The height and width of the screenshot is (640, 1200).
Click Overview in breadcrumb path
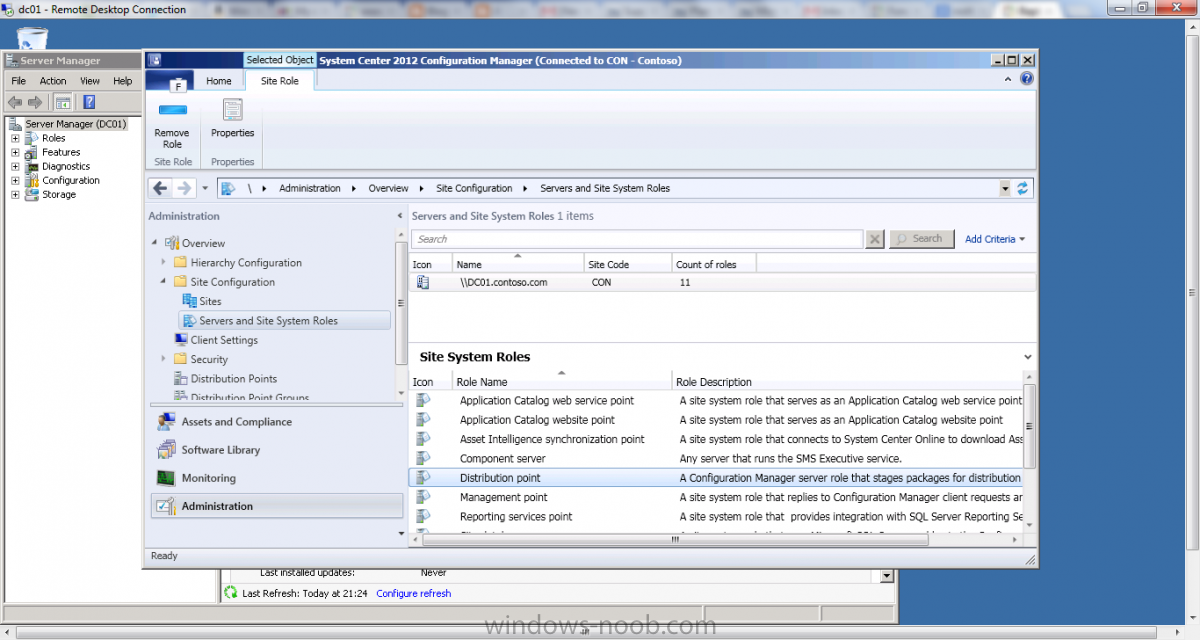(388, 188)
